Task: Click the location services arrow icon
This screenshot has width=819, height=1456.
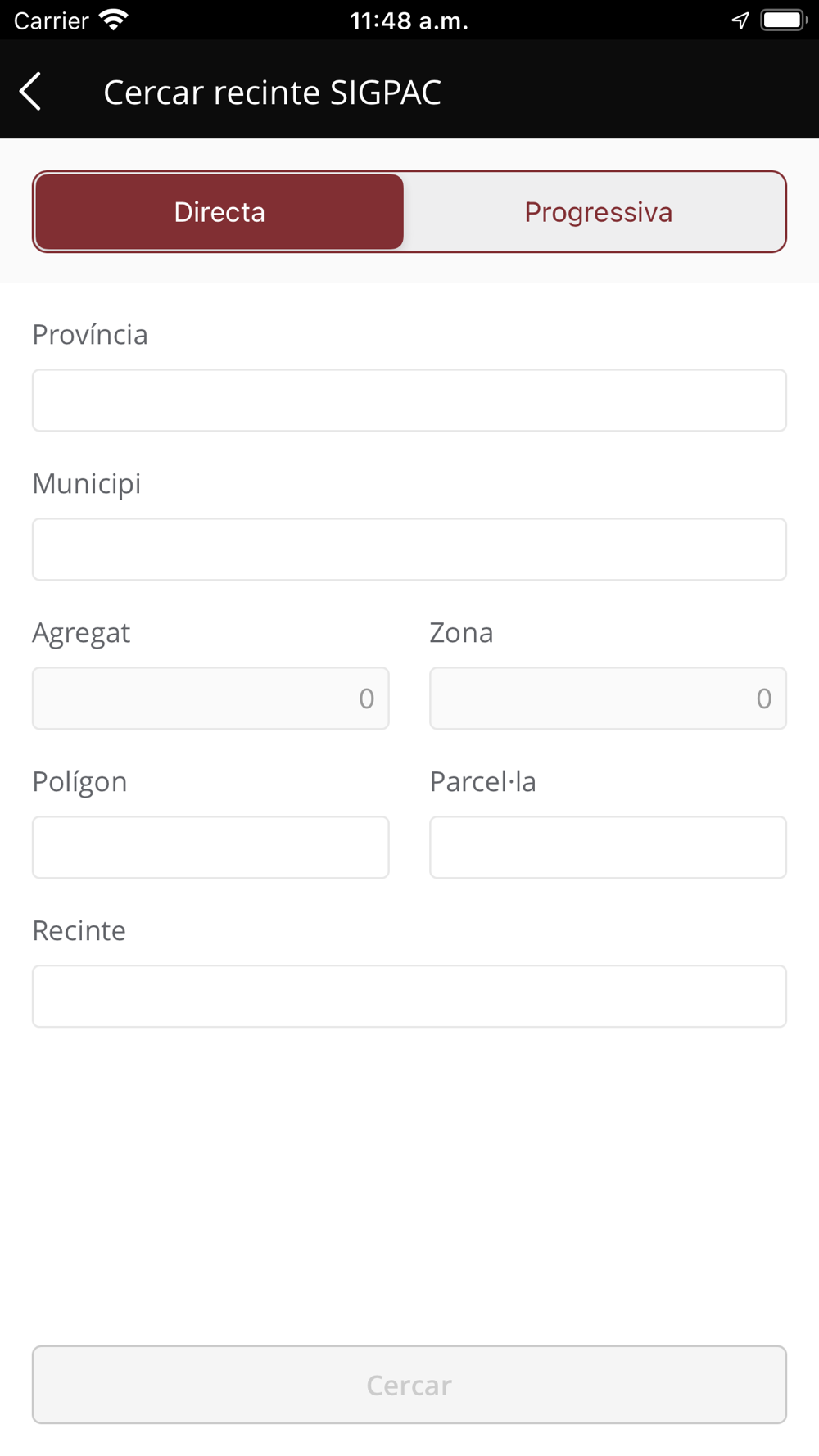Action: tap(740, 20)
